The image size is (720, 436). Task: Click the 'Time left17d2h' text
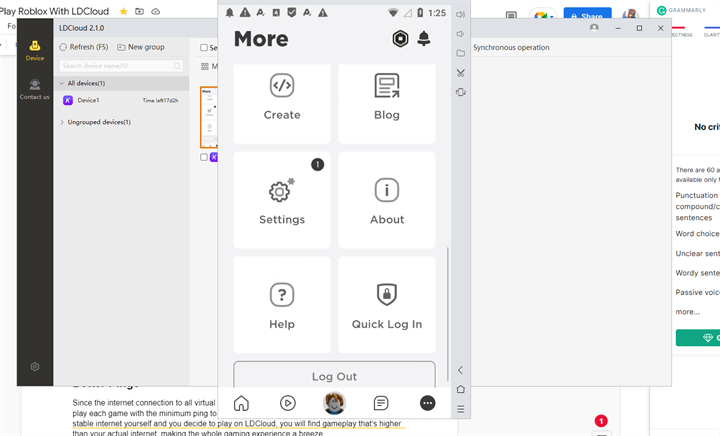click(160, 100)
